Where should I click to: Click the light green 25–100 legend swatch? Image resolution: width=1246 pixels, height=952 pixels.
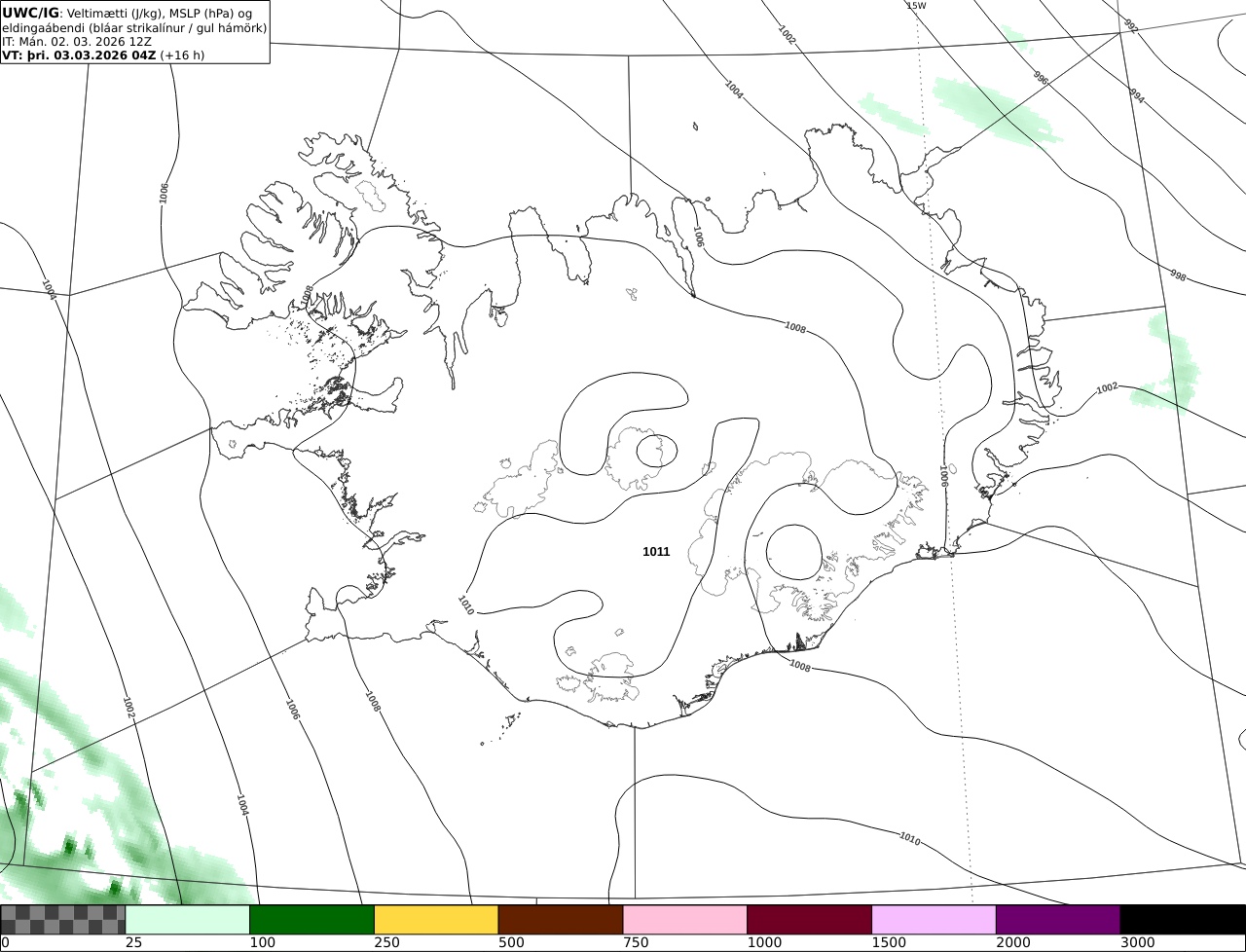(x=188, y=920)
